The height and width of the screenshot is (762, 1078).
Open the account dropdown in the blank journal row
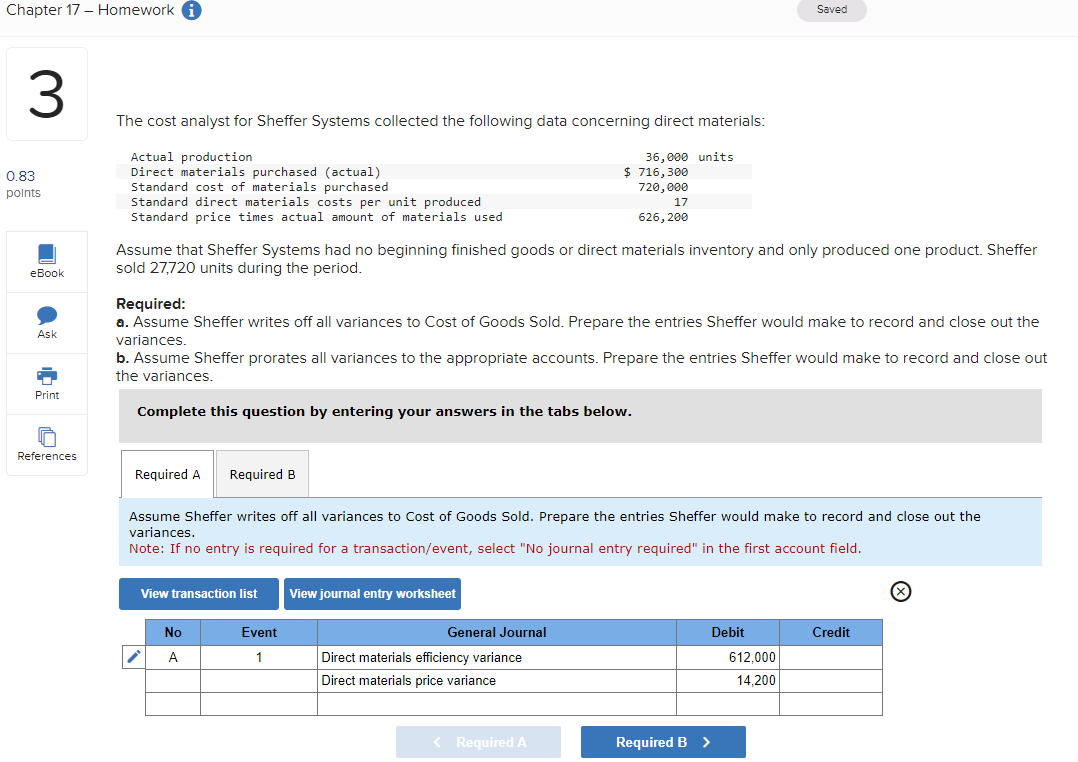point(496,704)
